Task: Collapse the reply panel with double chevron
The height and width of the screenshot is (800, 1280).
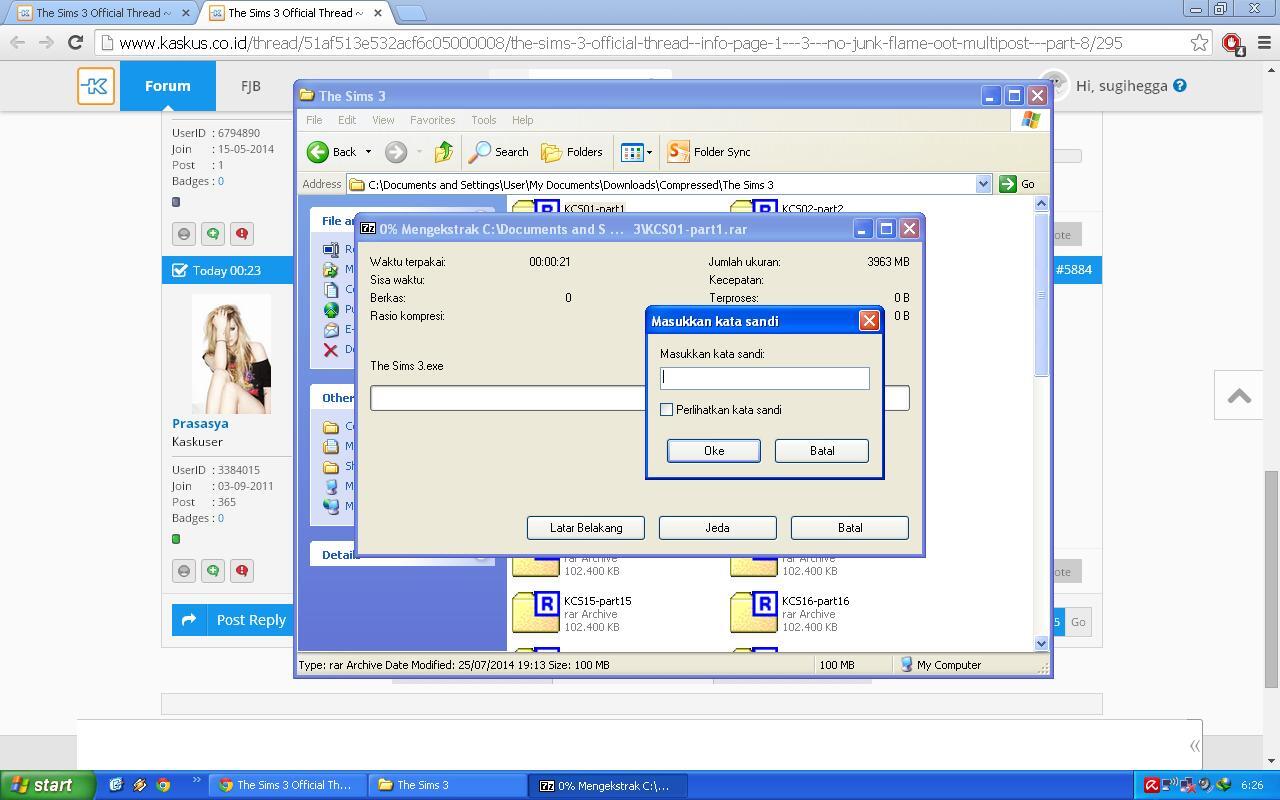Action: pyautogui.click(x=1194, y=746)
